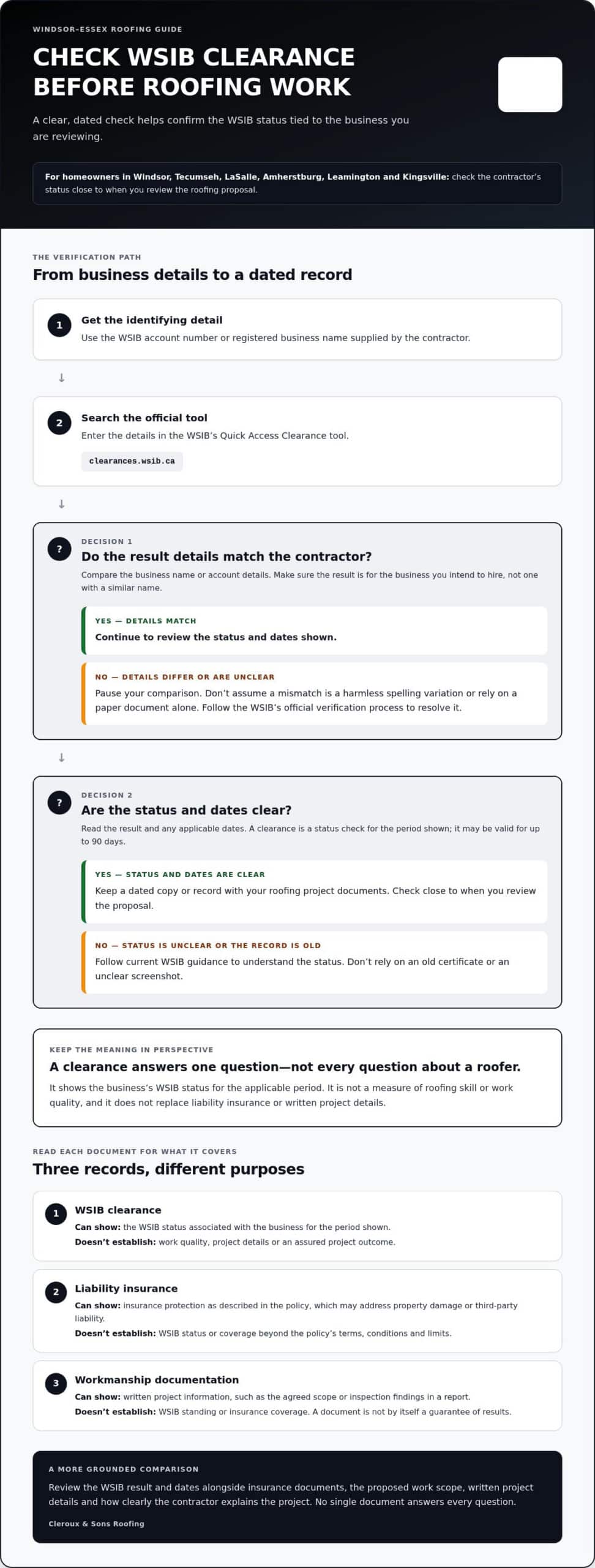Viewport: 595px width, 1568px height.
Task: Click the question mark icon for Decision 1
Action: (x=59, y=549)
